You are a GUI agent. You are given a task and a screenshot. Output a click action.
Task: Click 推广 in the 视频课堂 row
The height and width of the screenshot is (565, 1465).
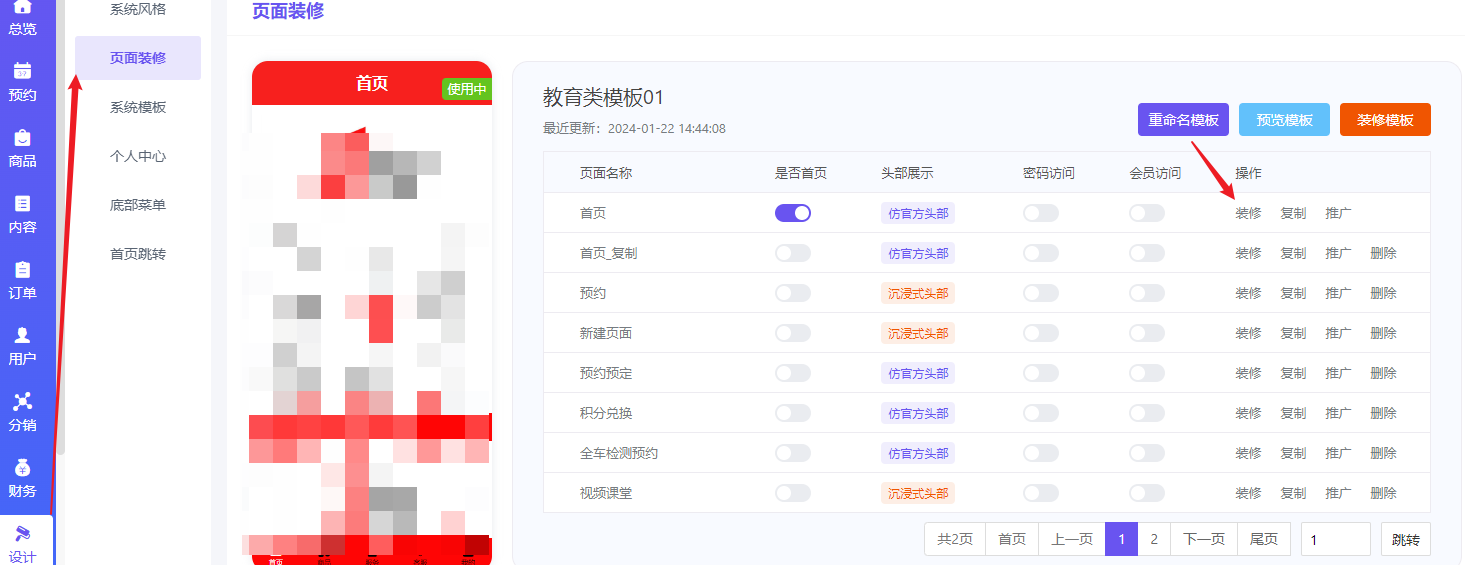click(x=1338, y=493)
